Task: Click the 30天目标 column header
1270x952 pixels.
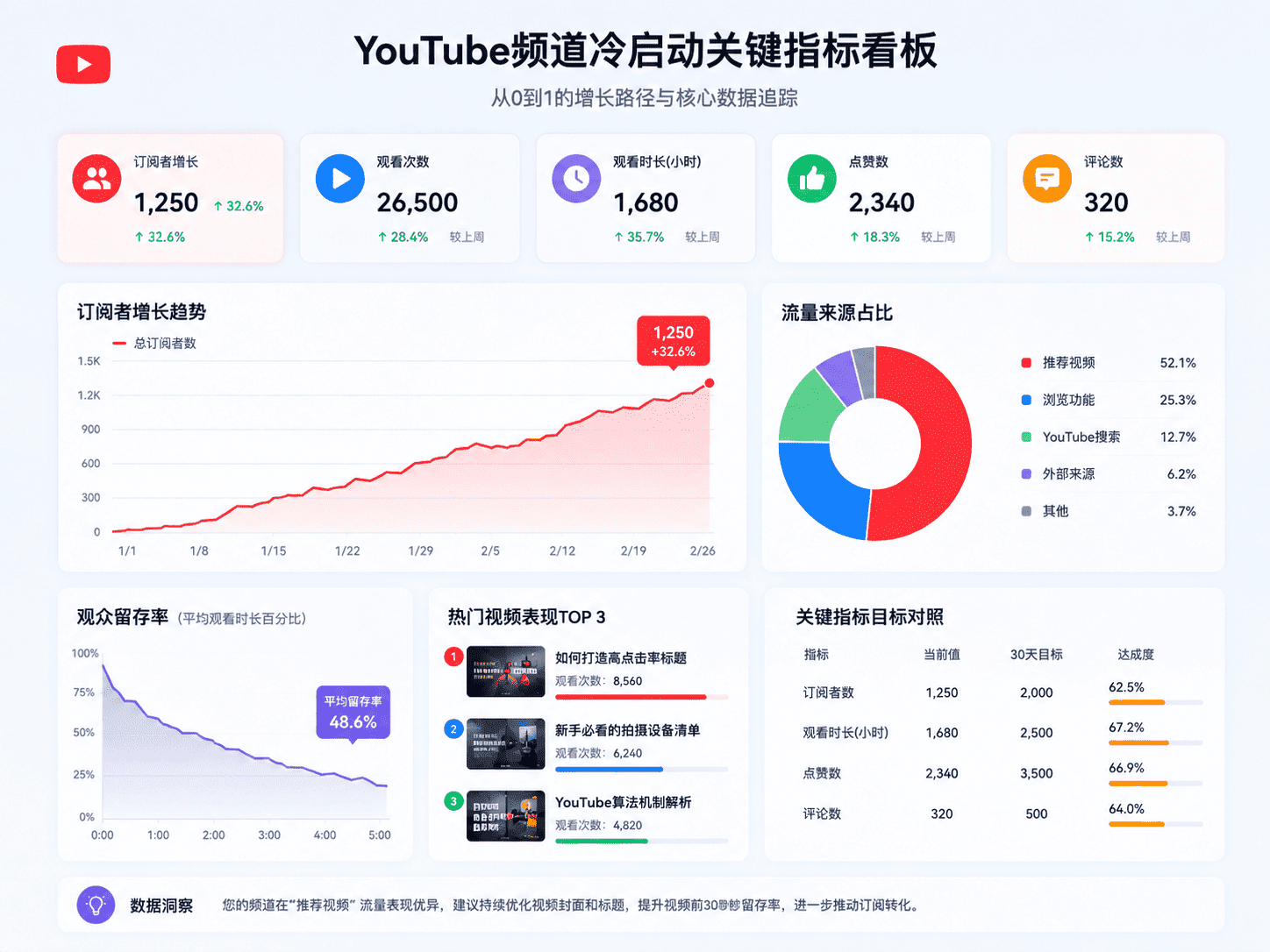Action: [1037, 655]
